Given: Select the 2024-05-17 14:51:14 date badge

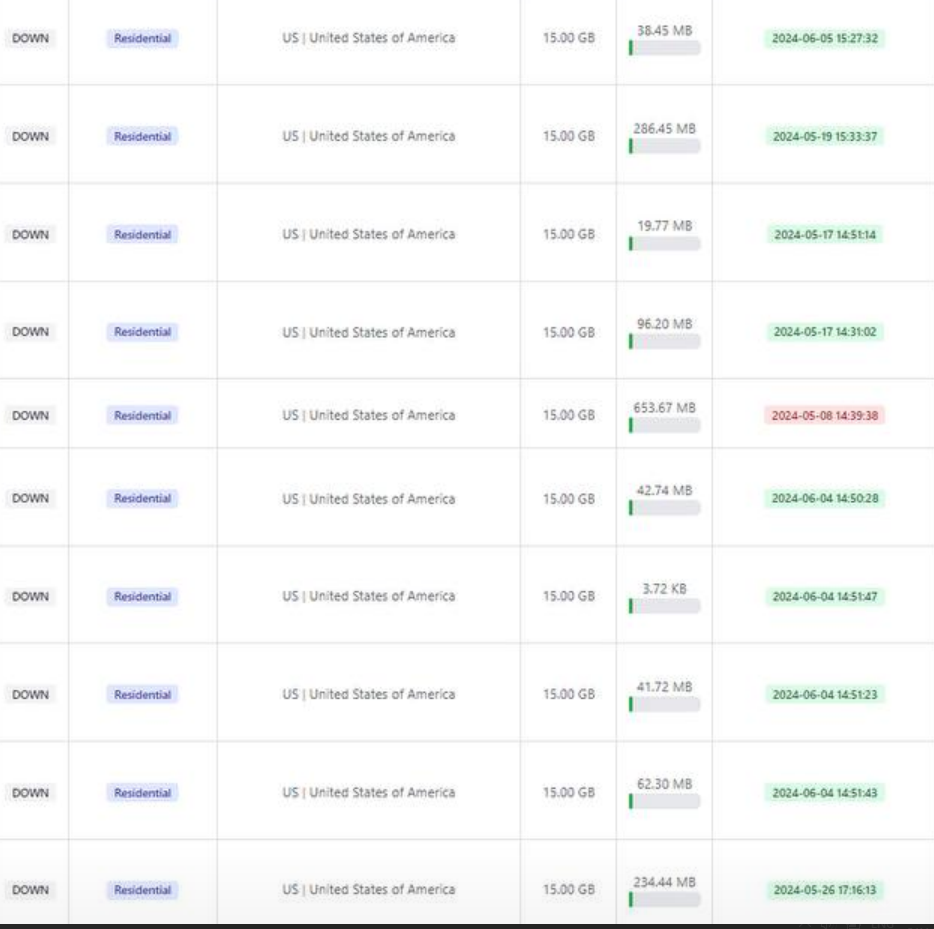Looking at the screenshot, I should [x=824, y=235].
